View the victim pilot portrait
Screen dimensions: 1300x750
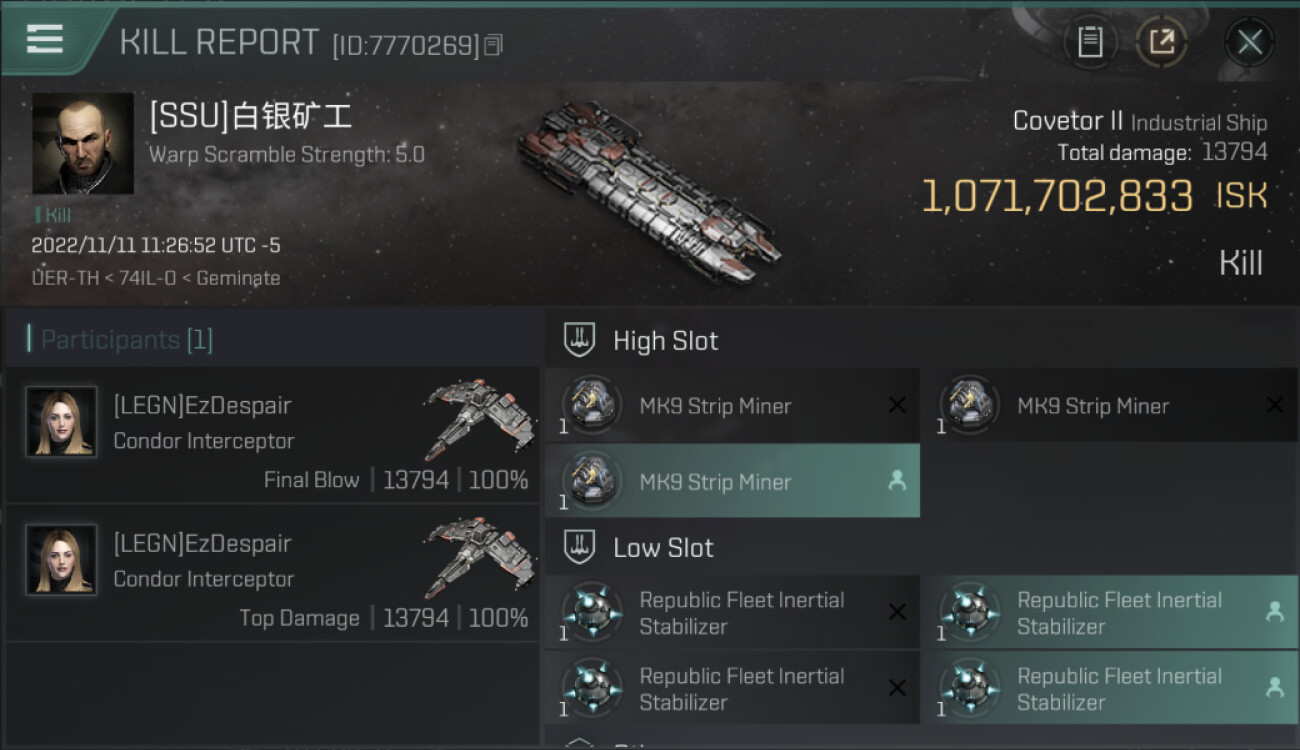(82, 143)
